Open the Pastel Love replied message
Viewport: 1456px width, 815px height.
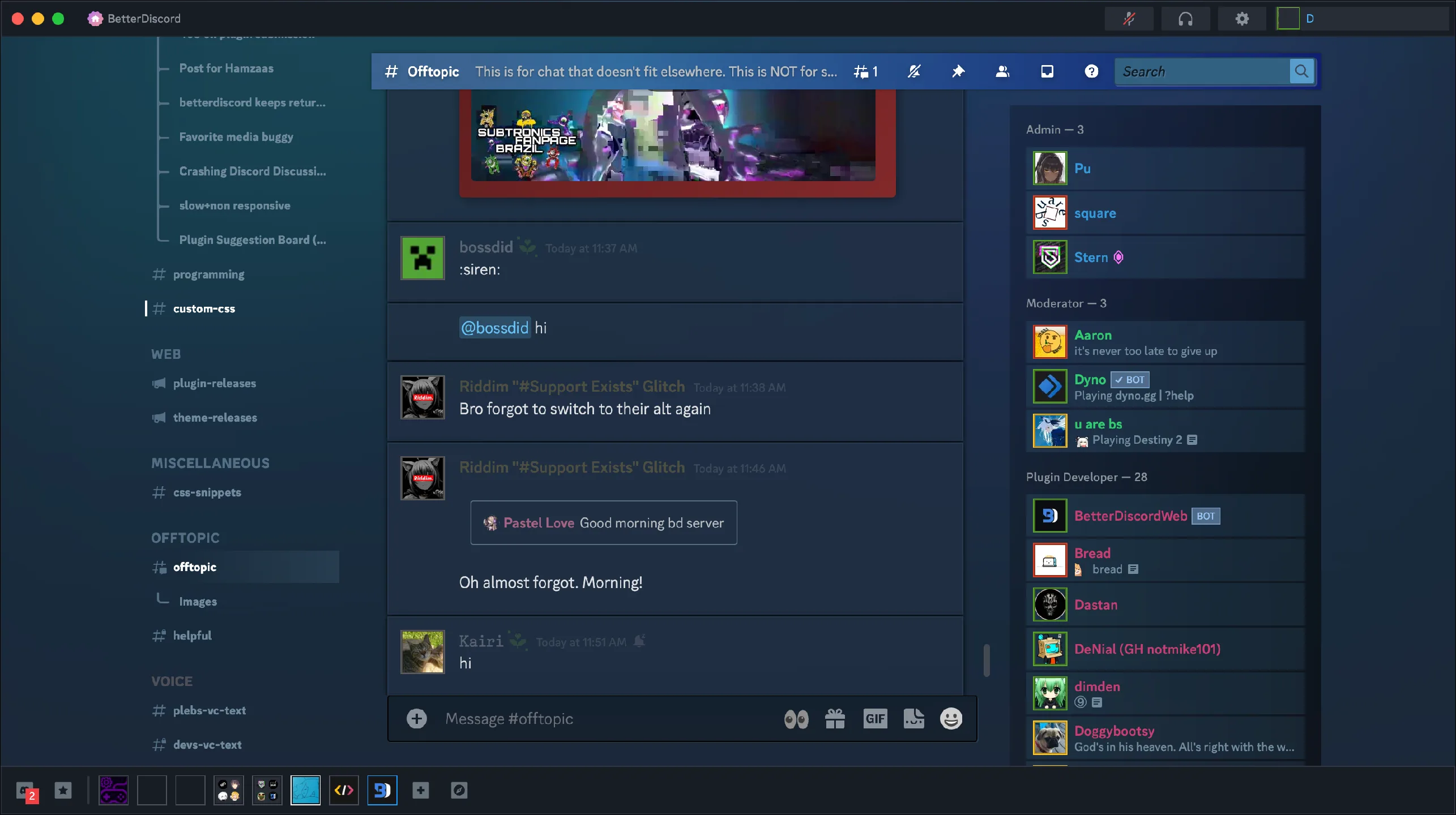point(604,523)
